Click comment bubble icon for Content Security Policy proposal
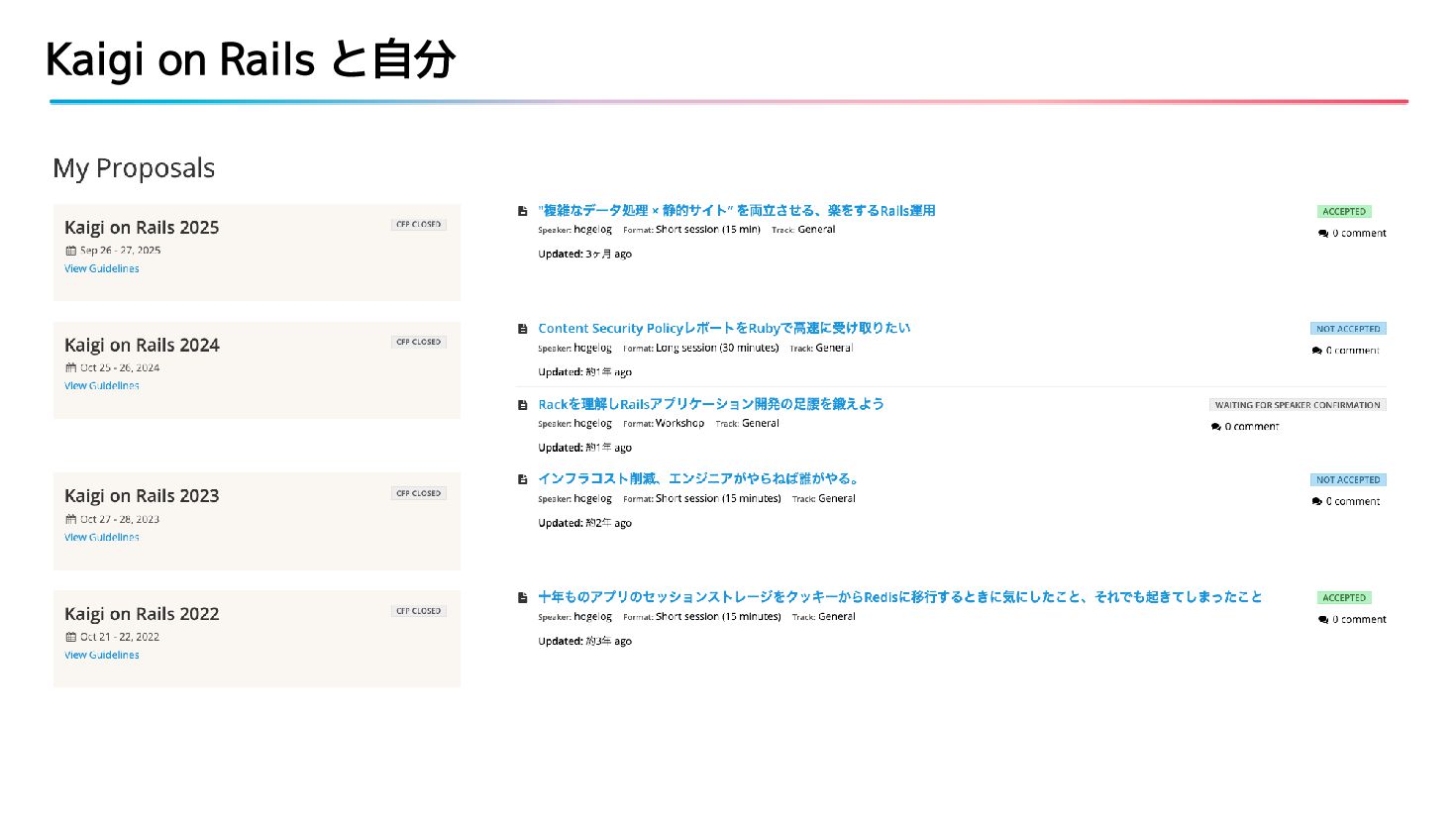The image size is (1456, 820). (1317, 351)
